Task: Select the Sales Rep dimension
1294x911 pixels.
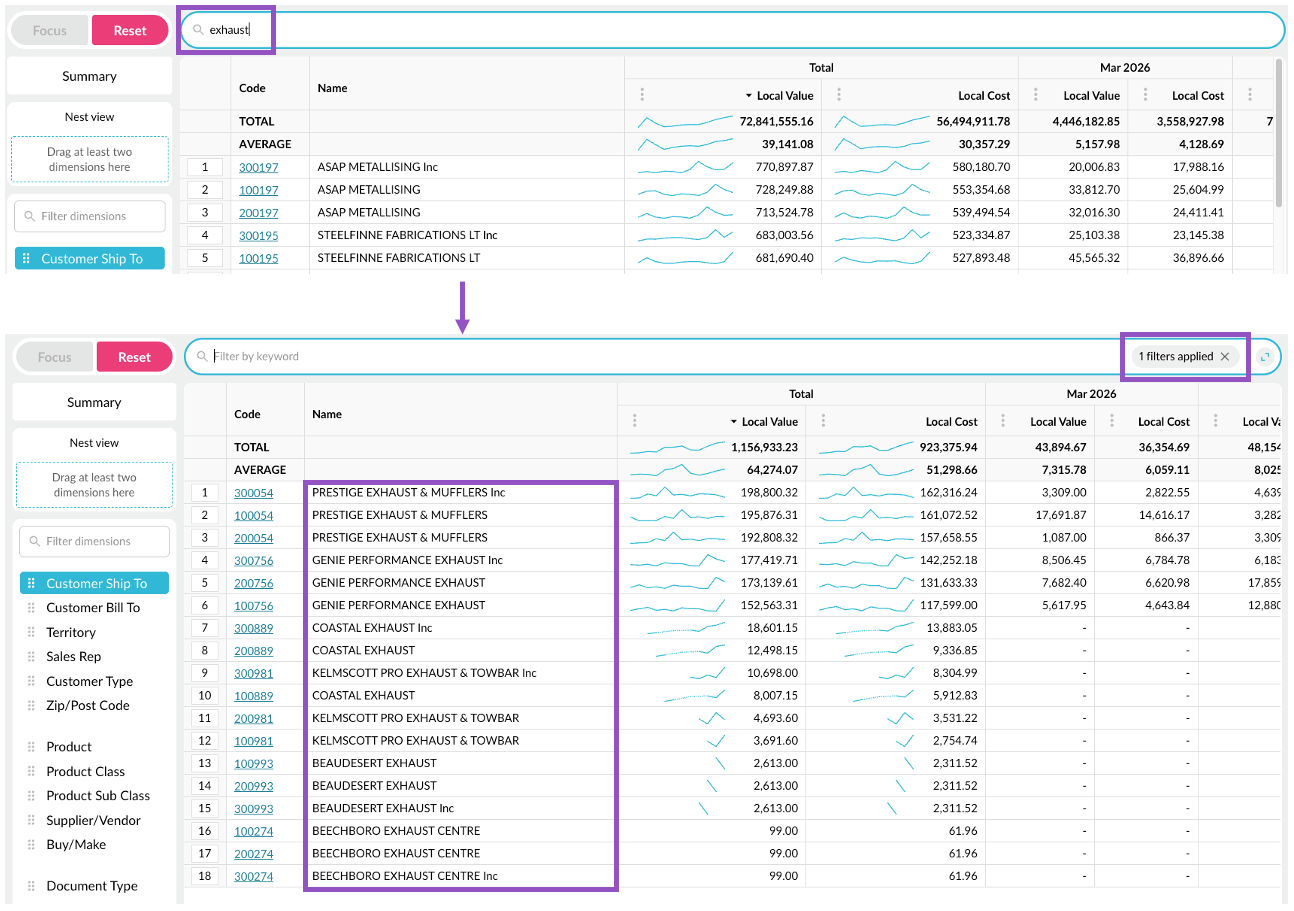Action: 74,657
